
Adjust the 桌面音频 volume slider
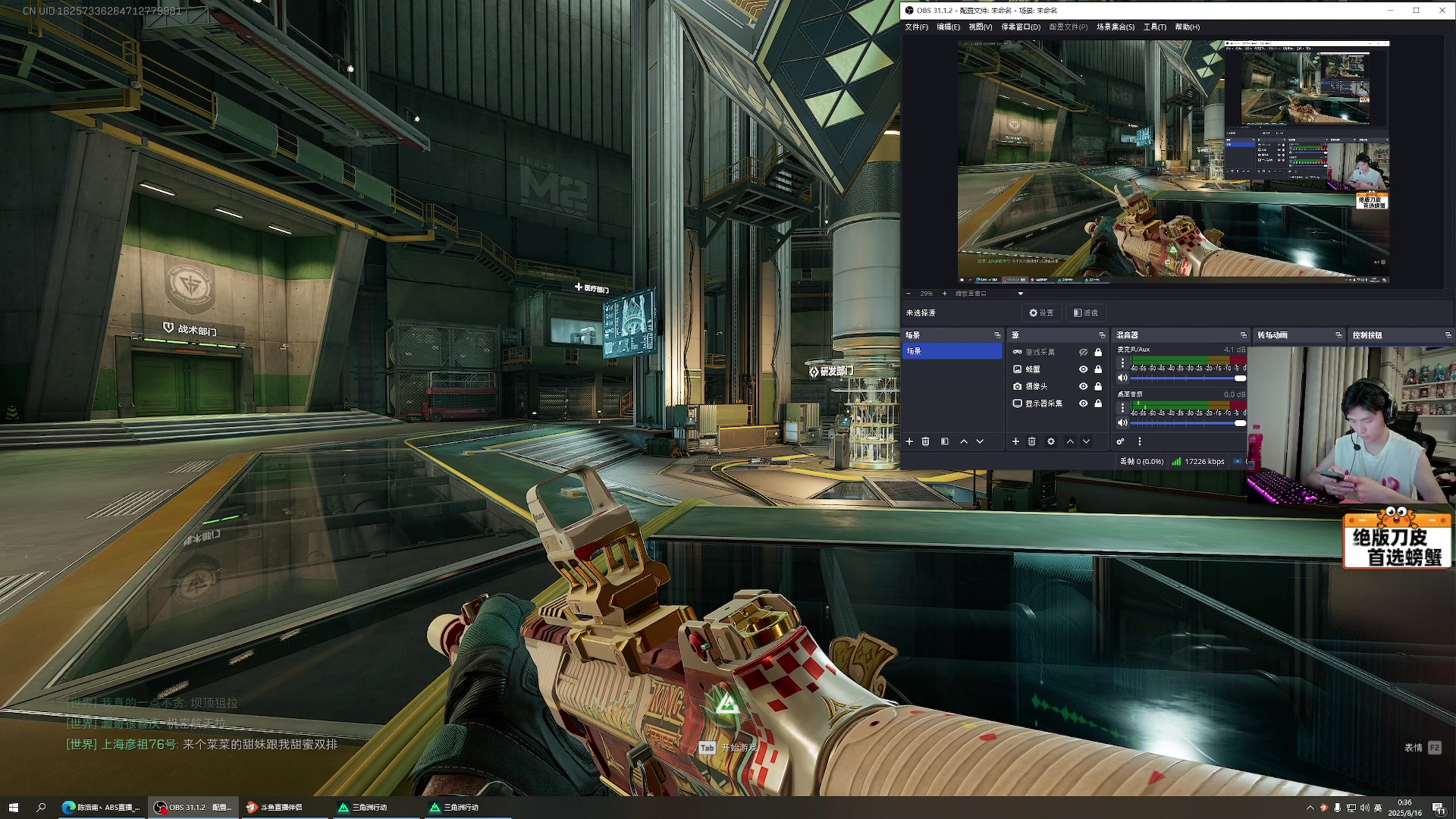pos(1188,422)
